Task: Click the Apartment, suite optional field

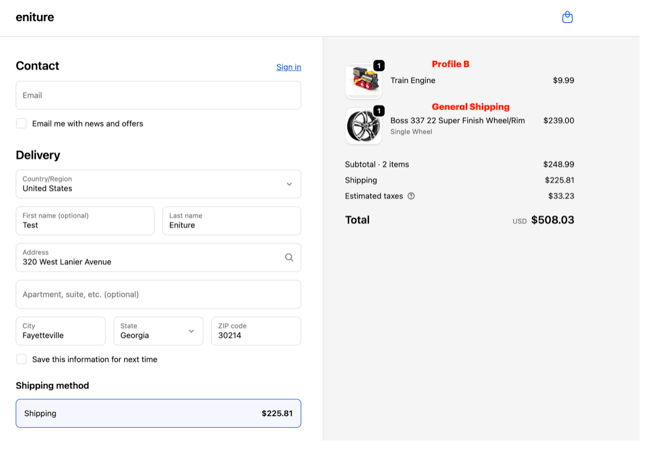Action: tap(158, 295)
